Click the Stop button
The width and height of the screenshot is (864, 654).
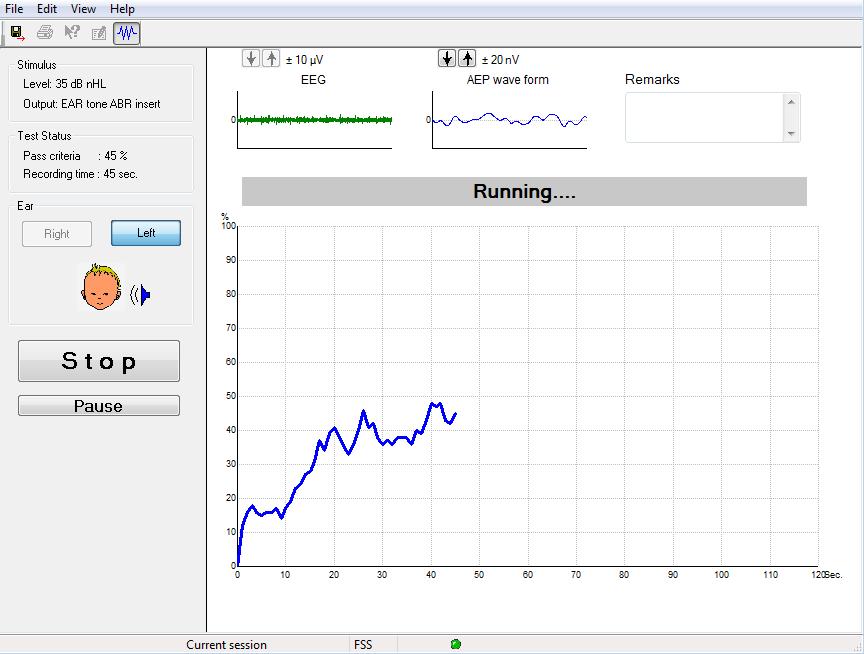point(99,361)
